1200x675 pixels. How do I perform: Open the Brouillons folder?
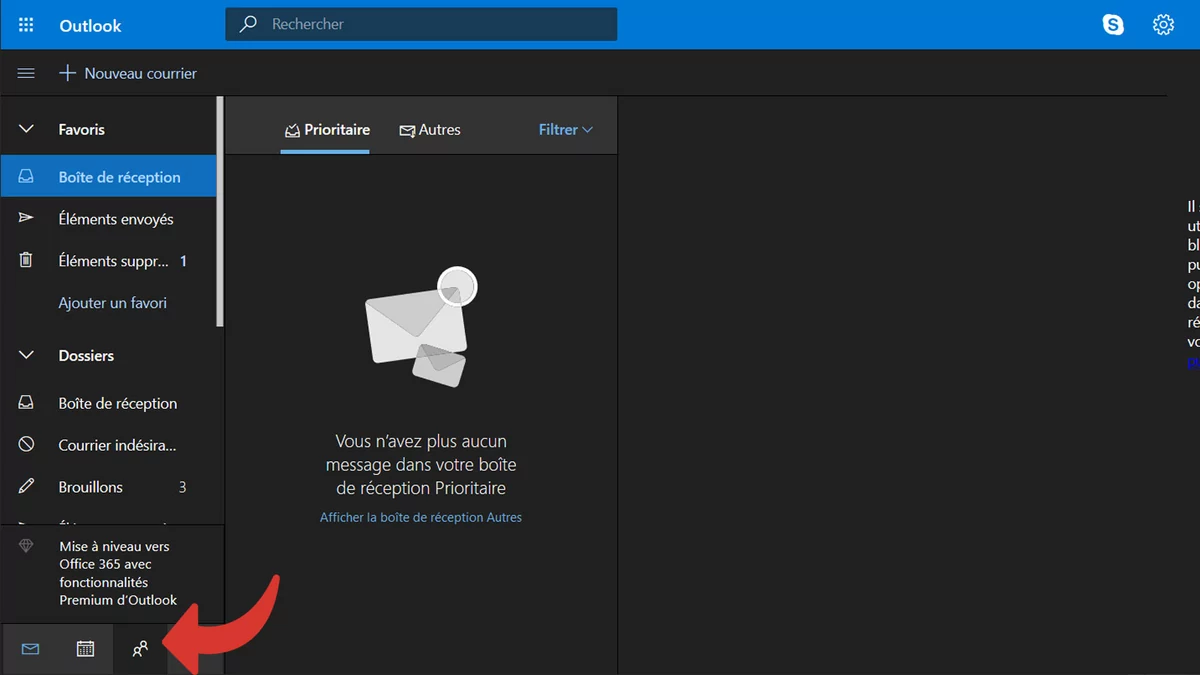[91, 487]
